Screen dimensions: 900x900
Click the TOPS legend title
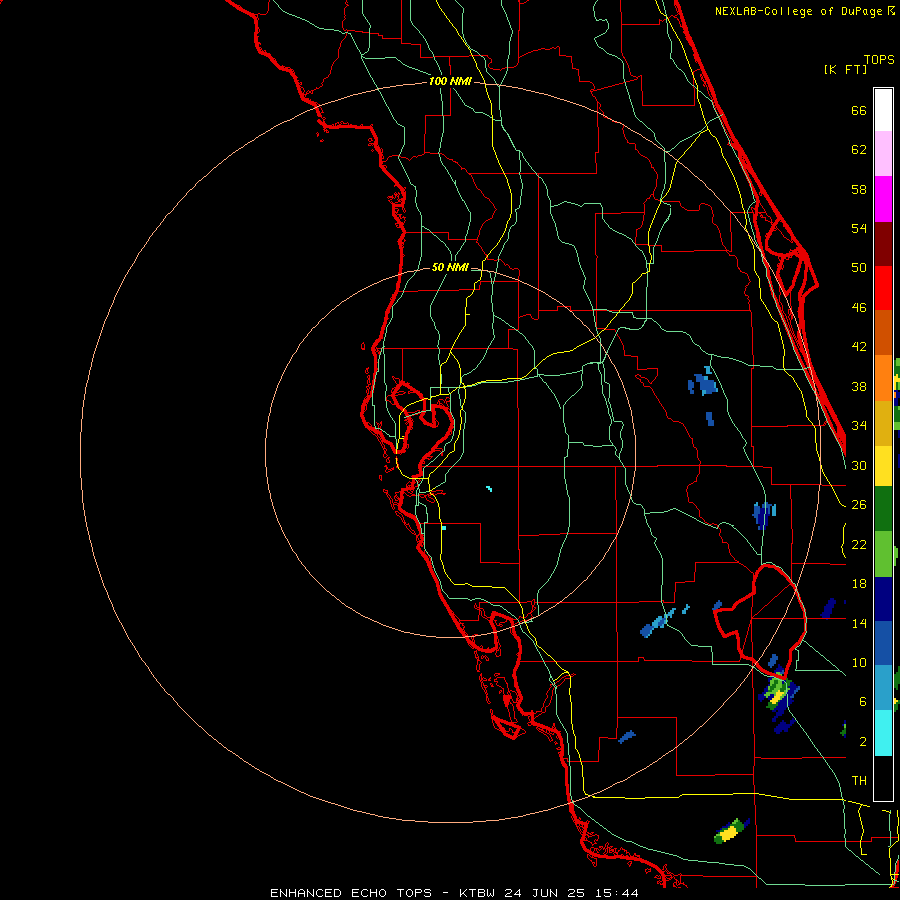[879, 59]
